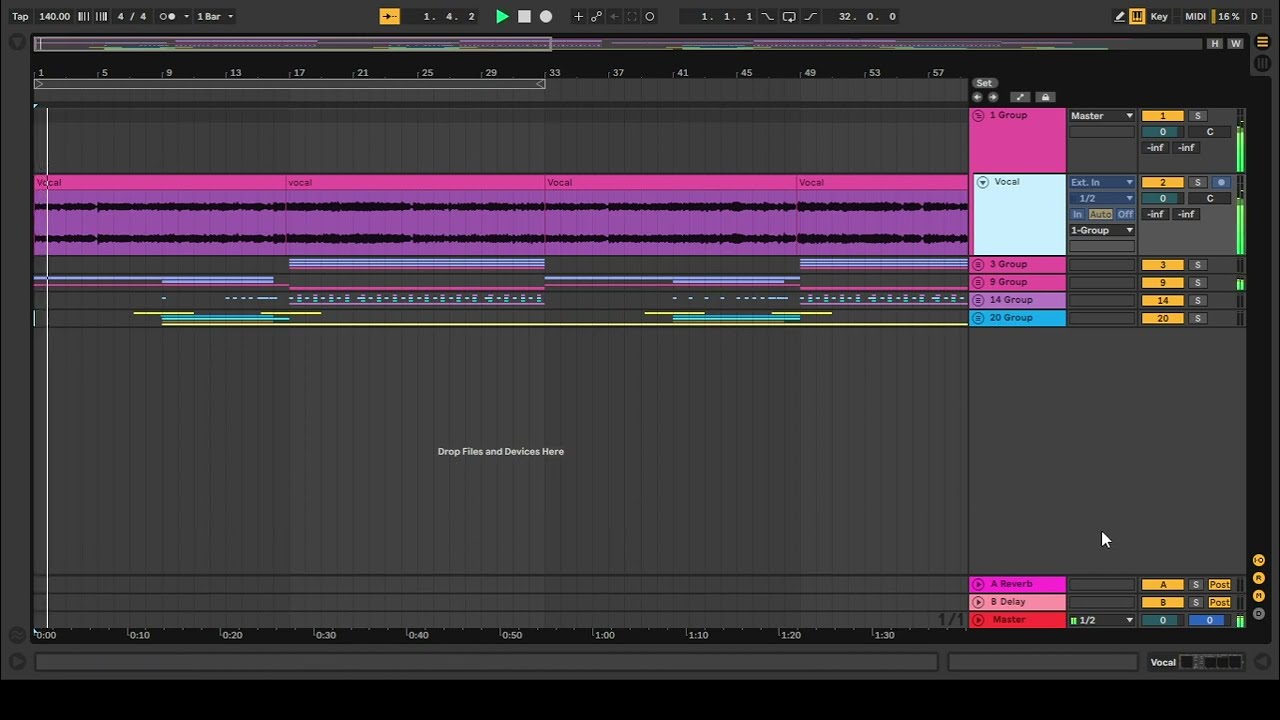This screenshot has width=1280, height=720.
Task: Click the Re-enable Automation arrow icon
Action: point(614,16)
